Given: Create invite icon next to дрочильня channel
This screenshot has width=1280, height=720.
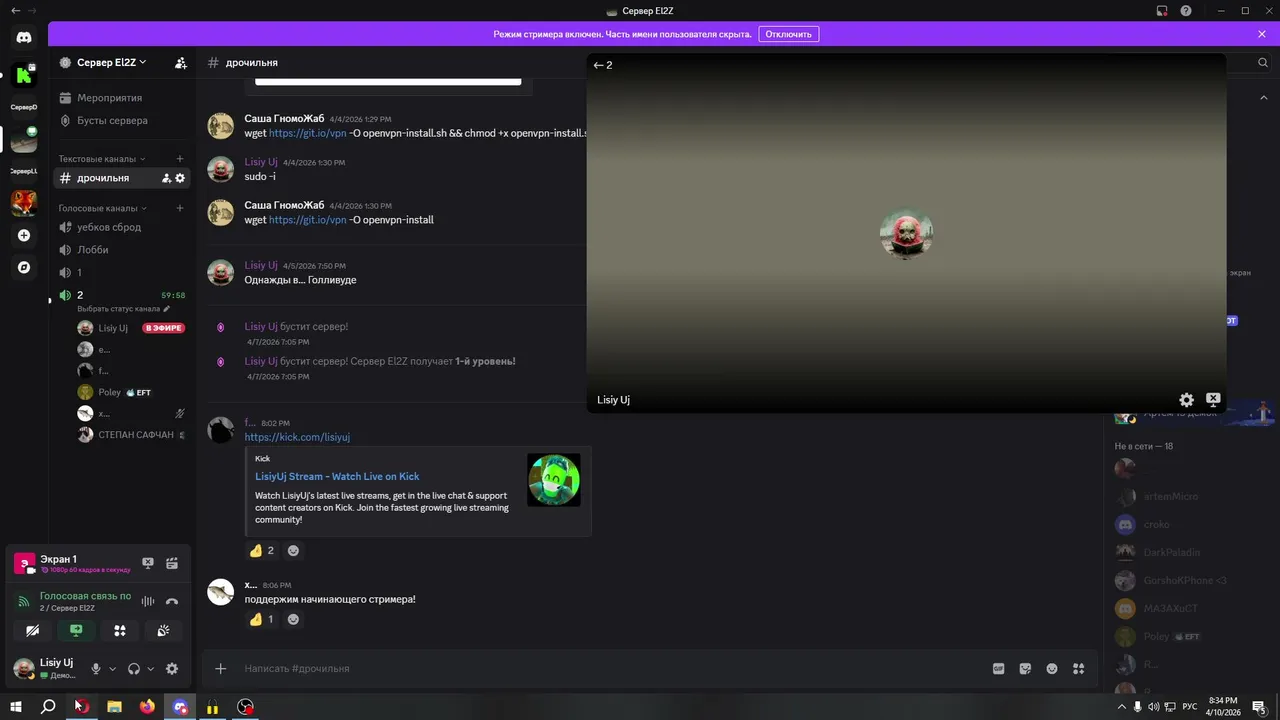Looking at the screenshot, I should point(166,178).
